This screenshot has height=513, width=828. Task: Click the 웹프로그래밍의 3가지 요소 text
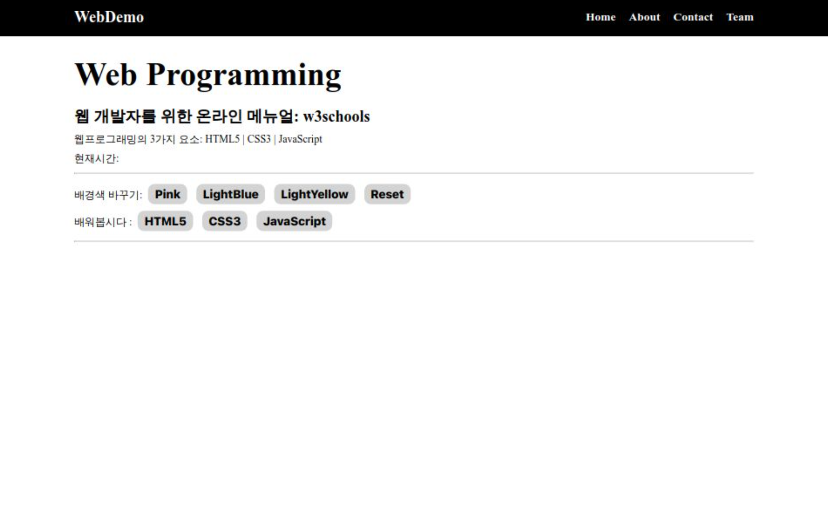click(138, 139)
